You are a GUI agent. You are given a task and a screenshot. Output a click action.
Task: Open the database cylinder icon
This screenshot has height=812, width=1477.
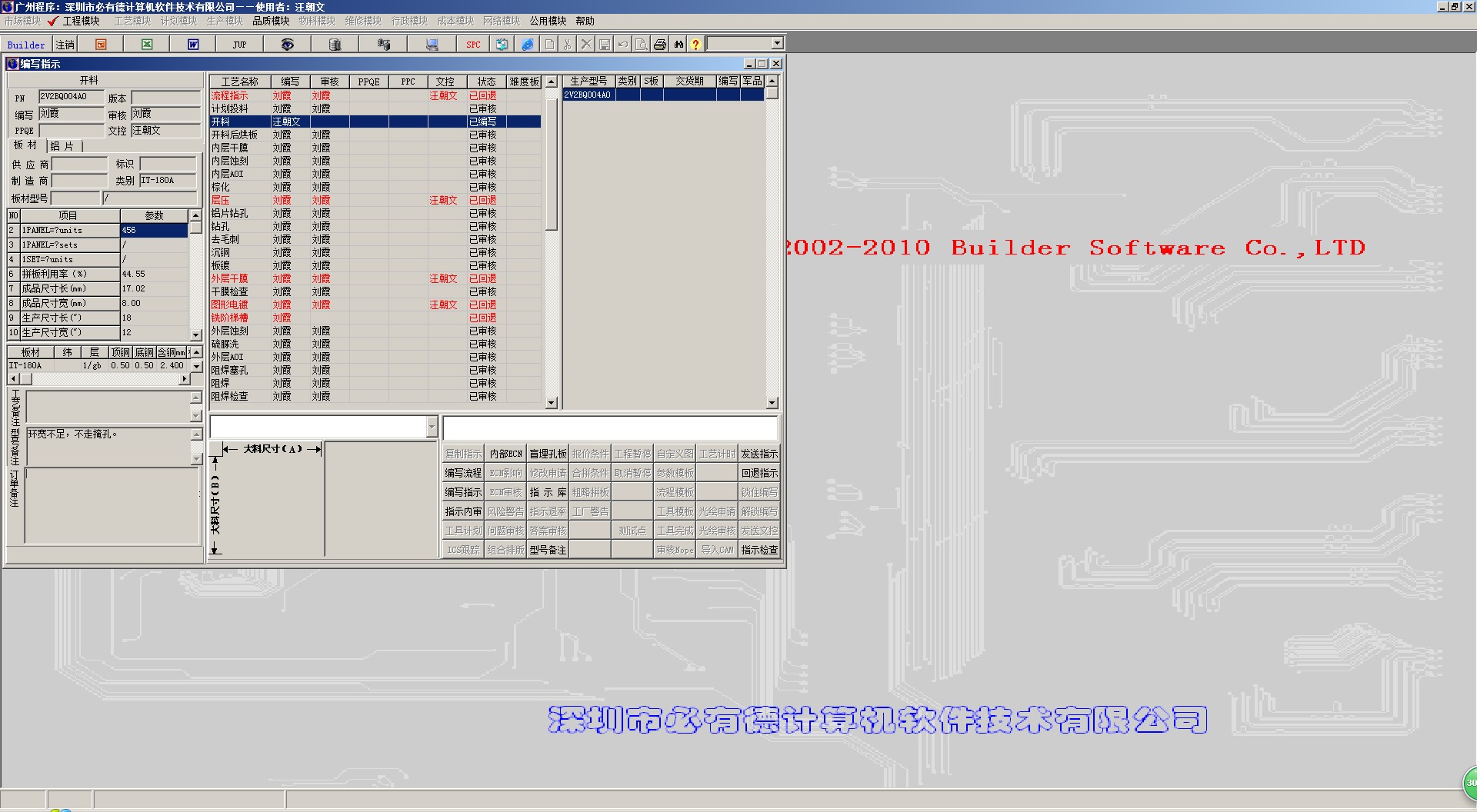tap(335, 45)
